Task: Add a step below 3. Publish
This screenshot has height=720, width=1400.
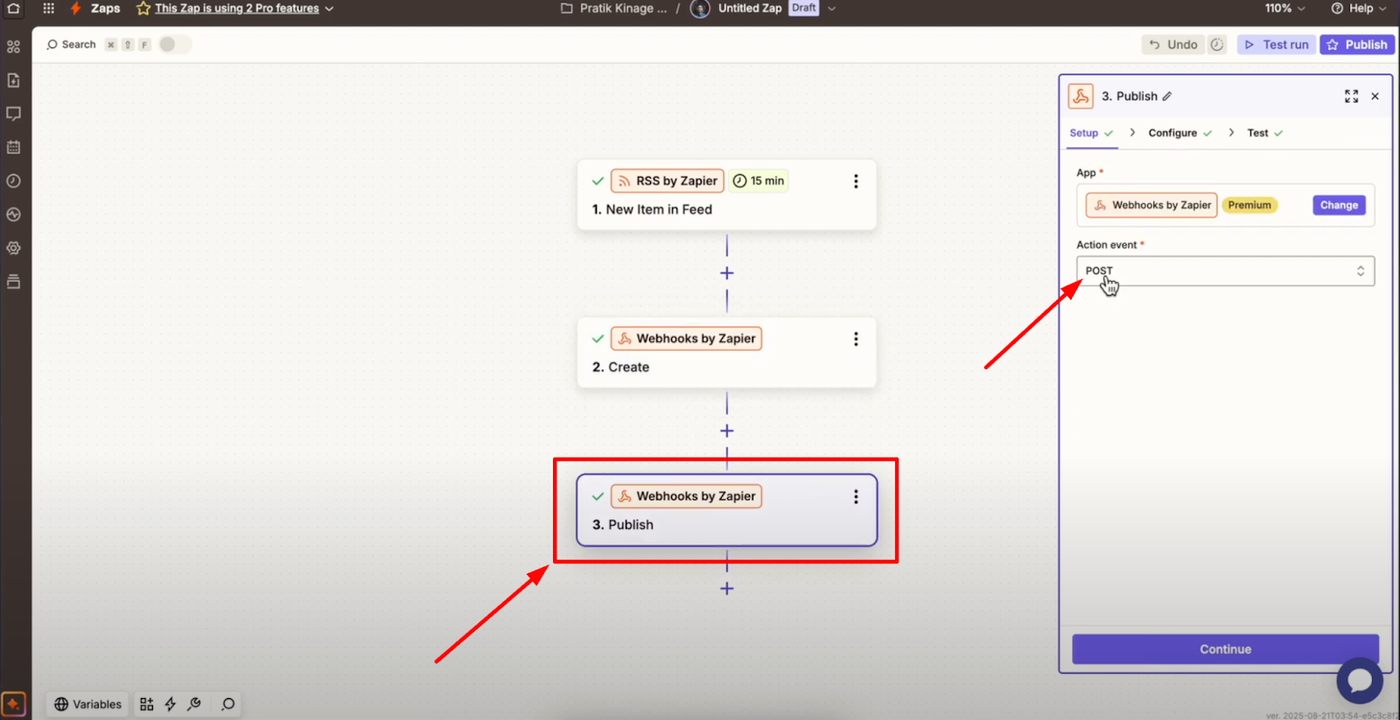Action: tap(727, 588)
